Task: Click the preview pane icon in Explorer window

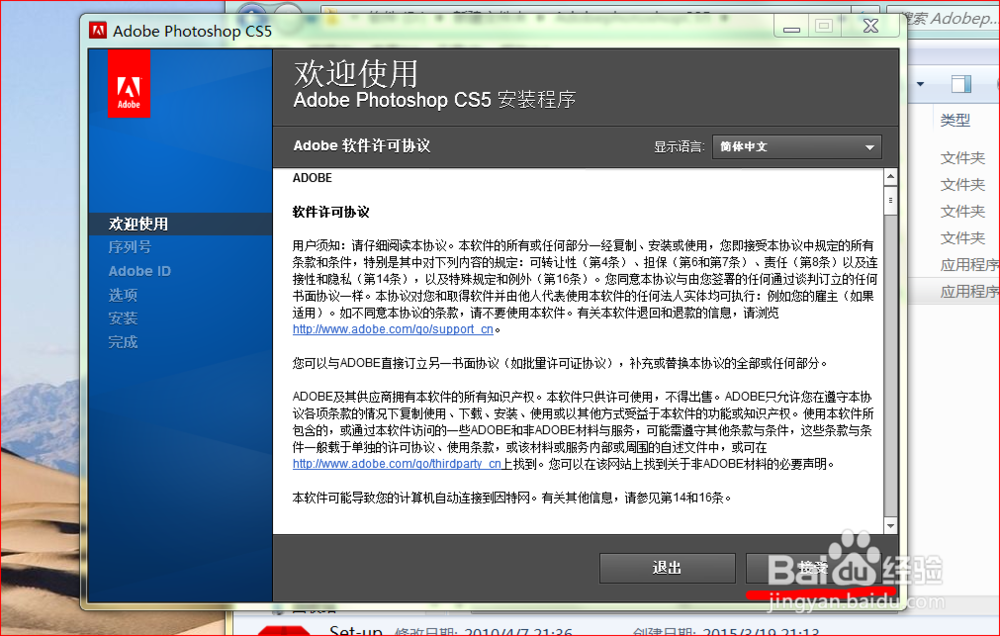Action: click(x=961, y=84)
